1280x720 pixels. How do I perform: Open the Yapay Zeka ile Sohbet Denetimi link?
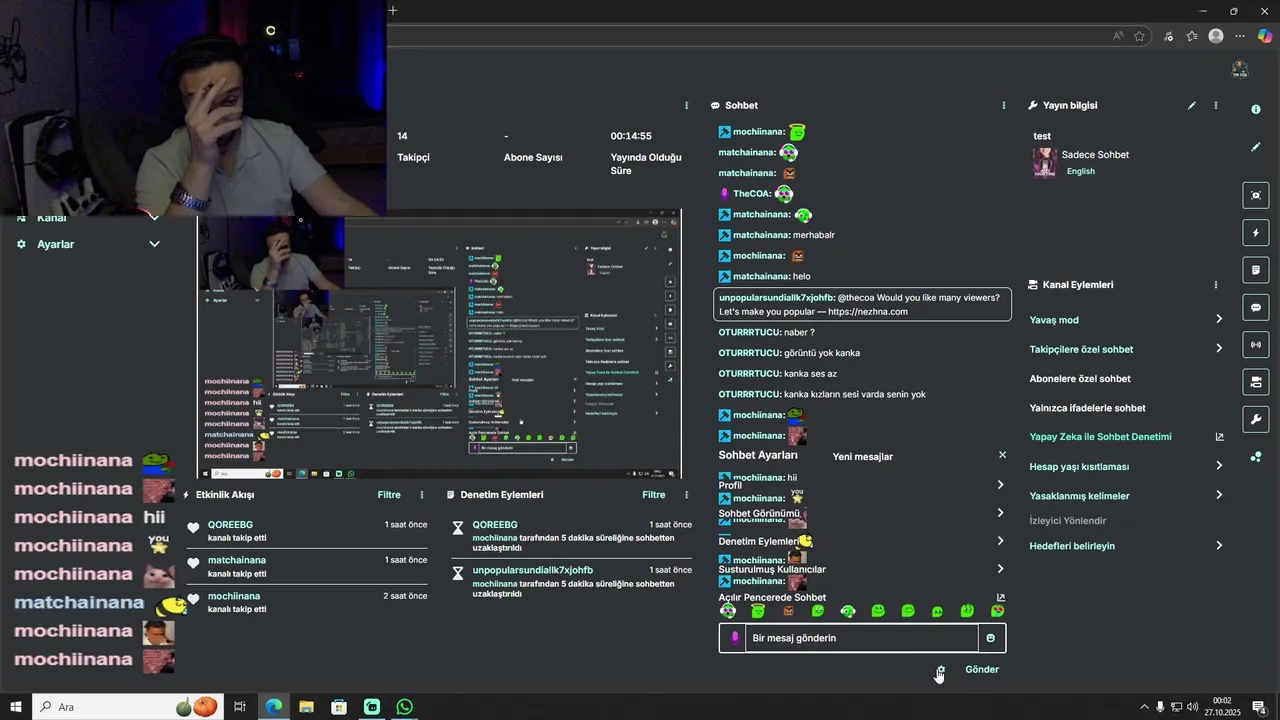coord(1100,437)
